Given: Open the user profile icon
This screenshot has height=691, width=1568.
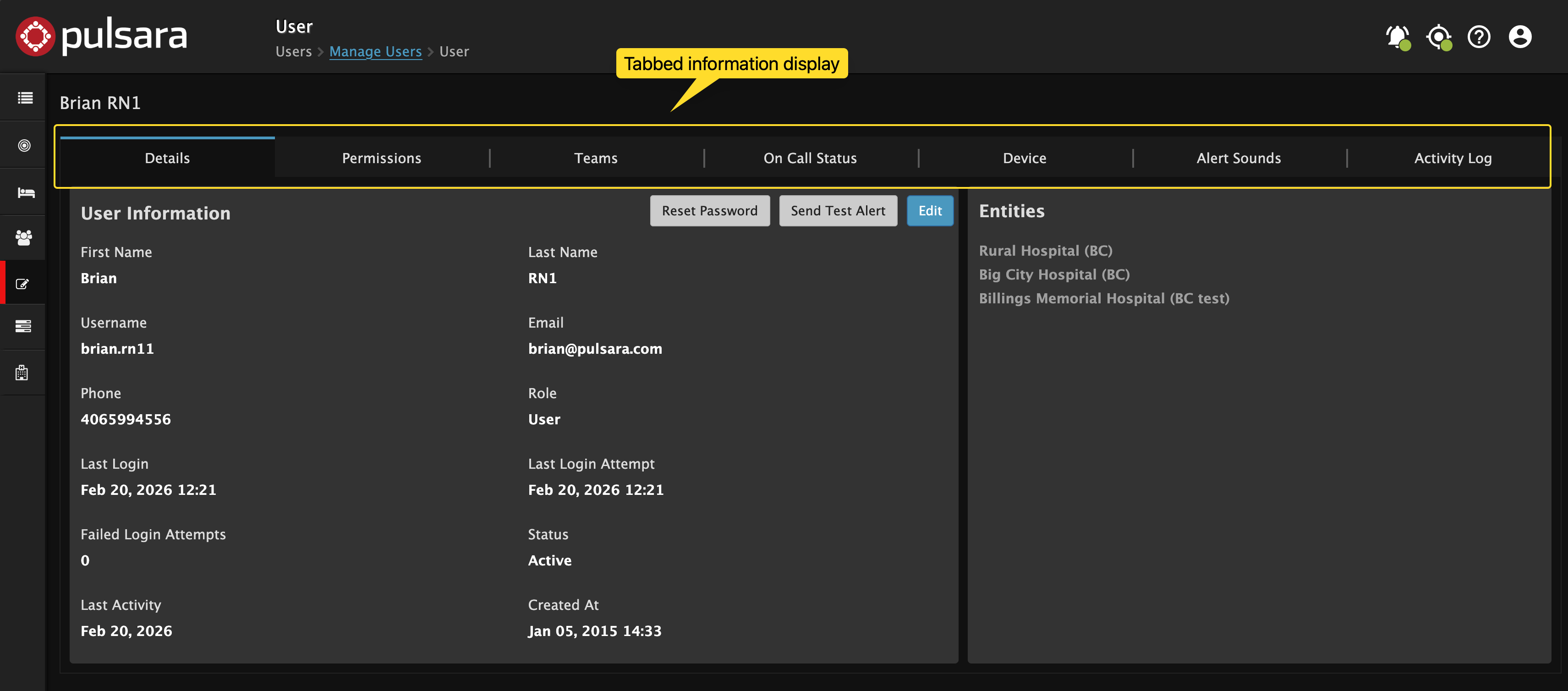Looking at the screenshot, I should point(1520,37).
